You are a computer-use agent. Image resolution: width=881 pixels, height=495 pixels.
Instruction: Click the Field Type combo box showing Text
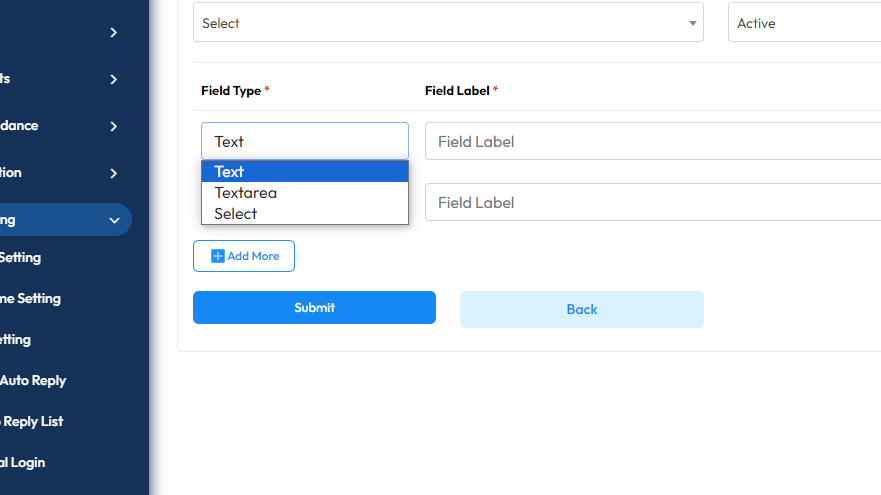pyautogui.click(x=305, y=141)
